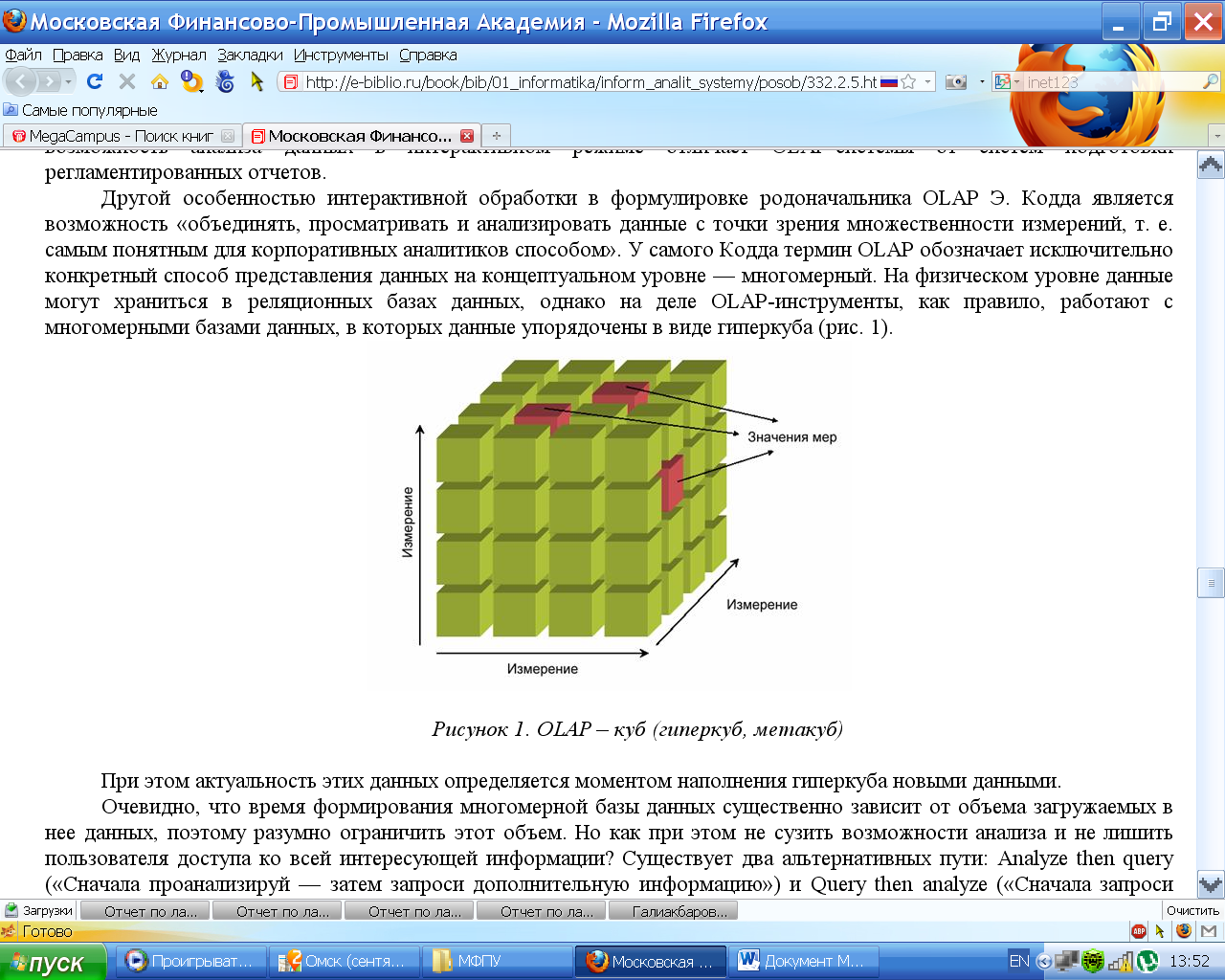Switch to the MegaCampus - Поиск книг tab
This screenshot has width=1225, height=980.
(122, 136)
